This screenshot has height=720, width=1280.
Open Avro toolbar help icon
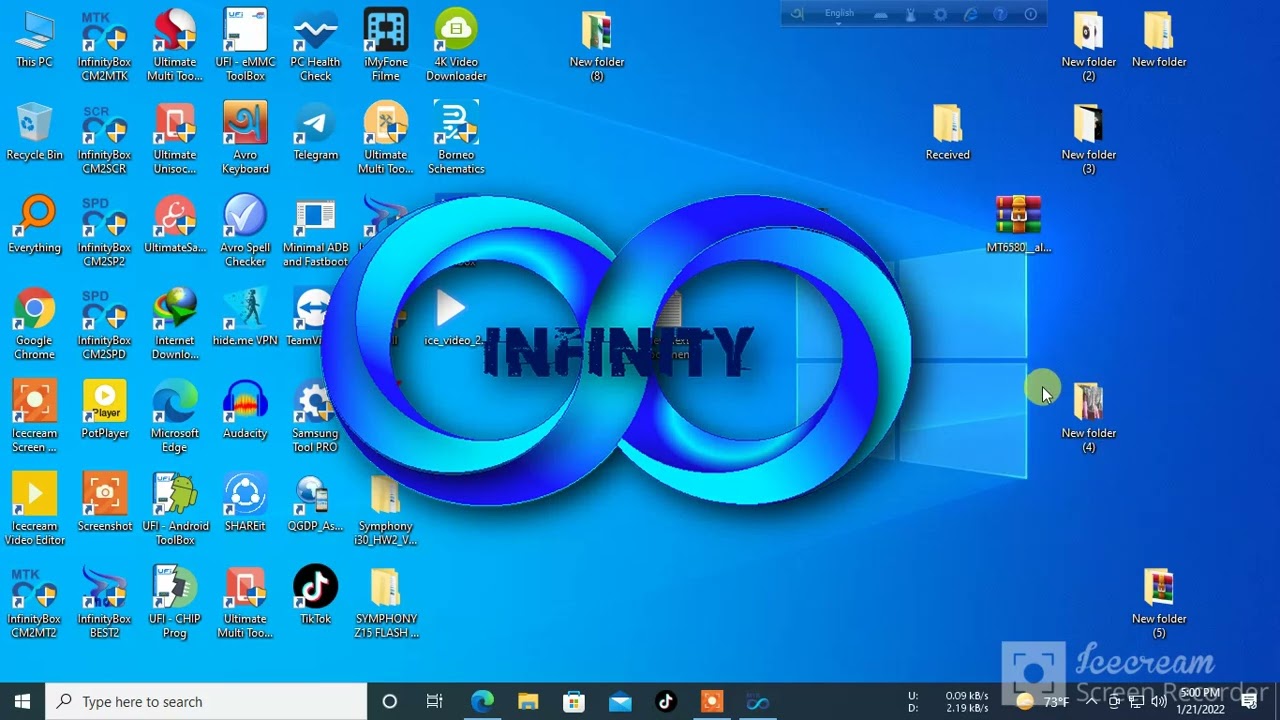point(1000,14)
